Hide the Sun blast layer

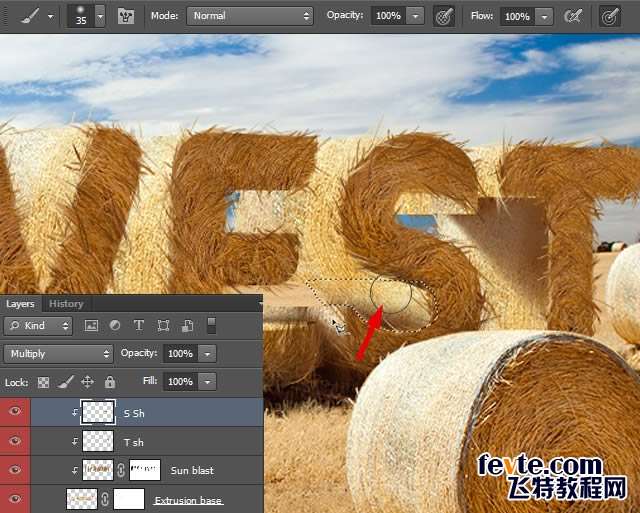[15, 470]
